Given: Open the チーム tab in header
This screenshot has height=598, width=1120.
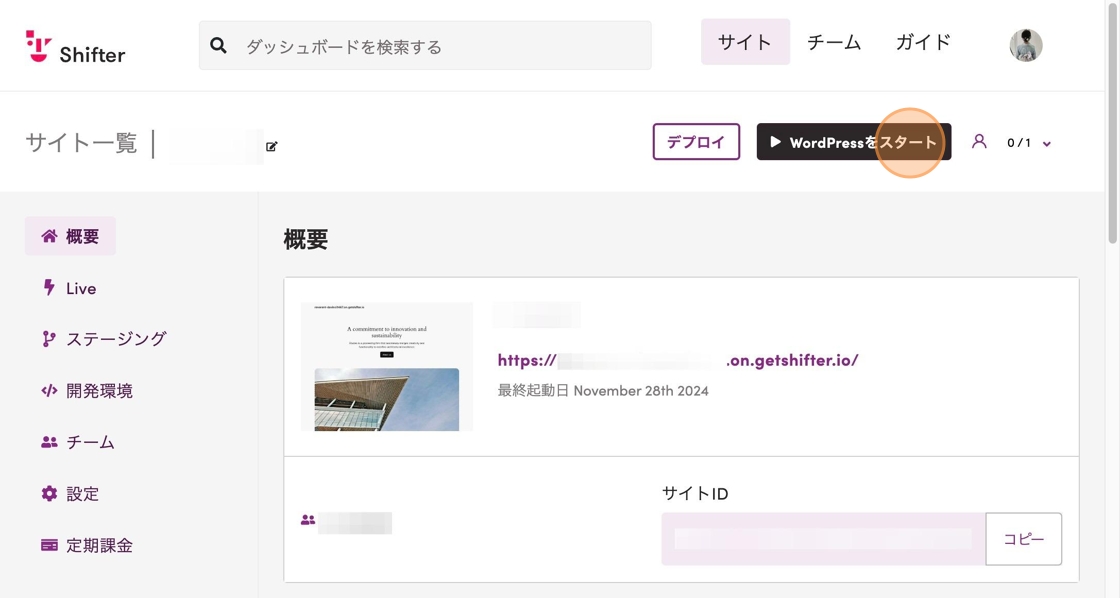Looking at the screenshot, I should coord(834,42).
